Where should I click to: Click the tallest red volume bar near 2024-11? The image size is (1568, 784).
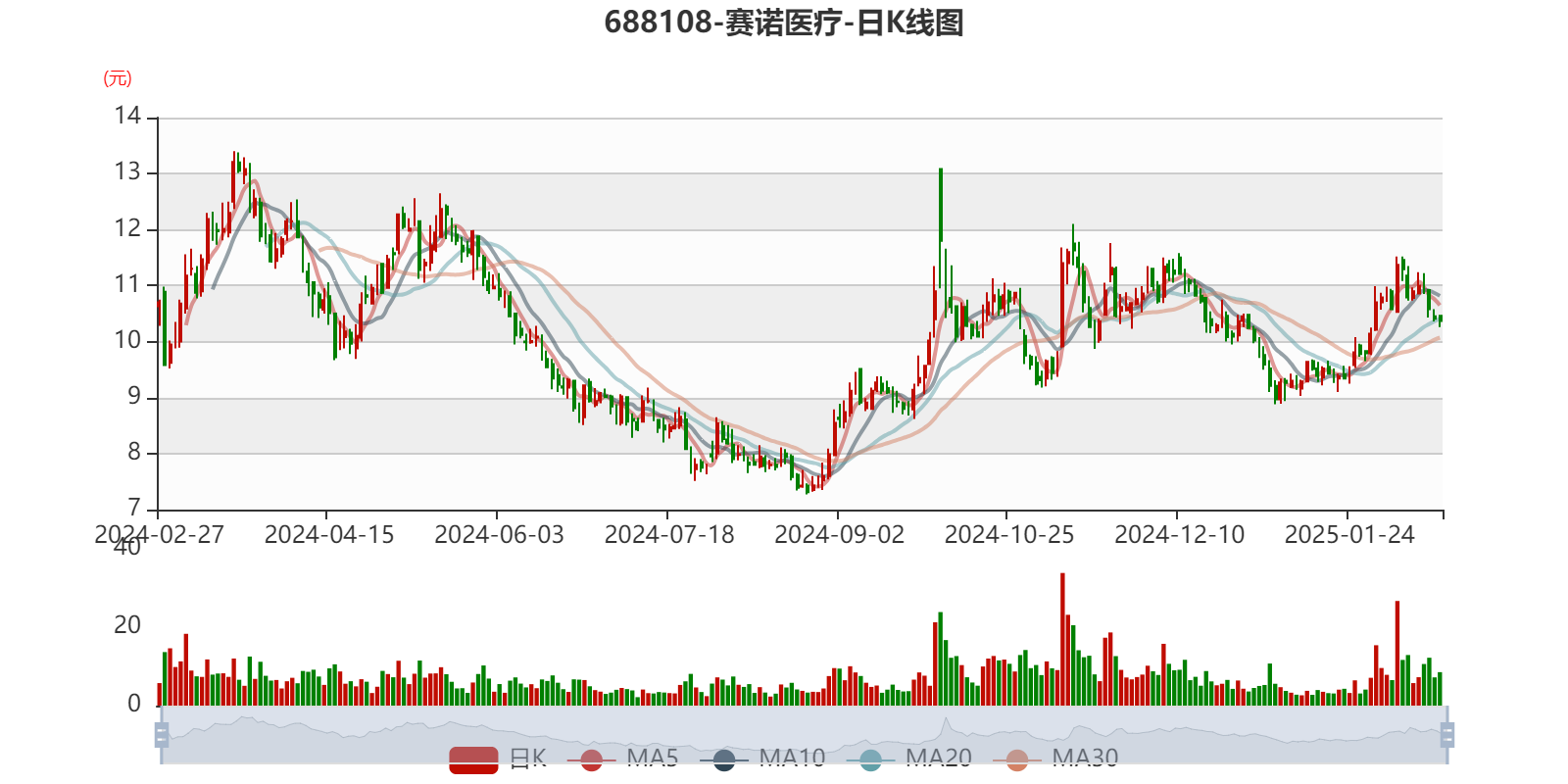point(1062,640)
